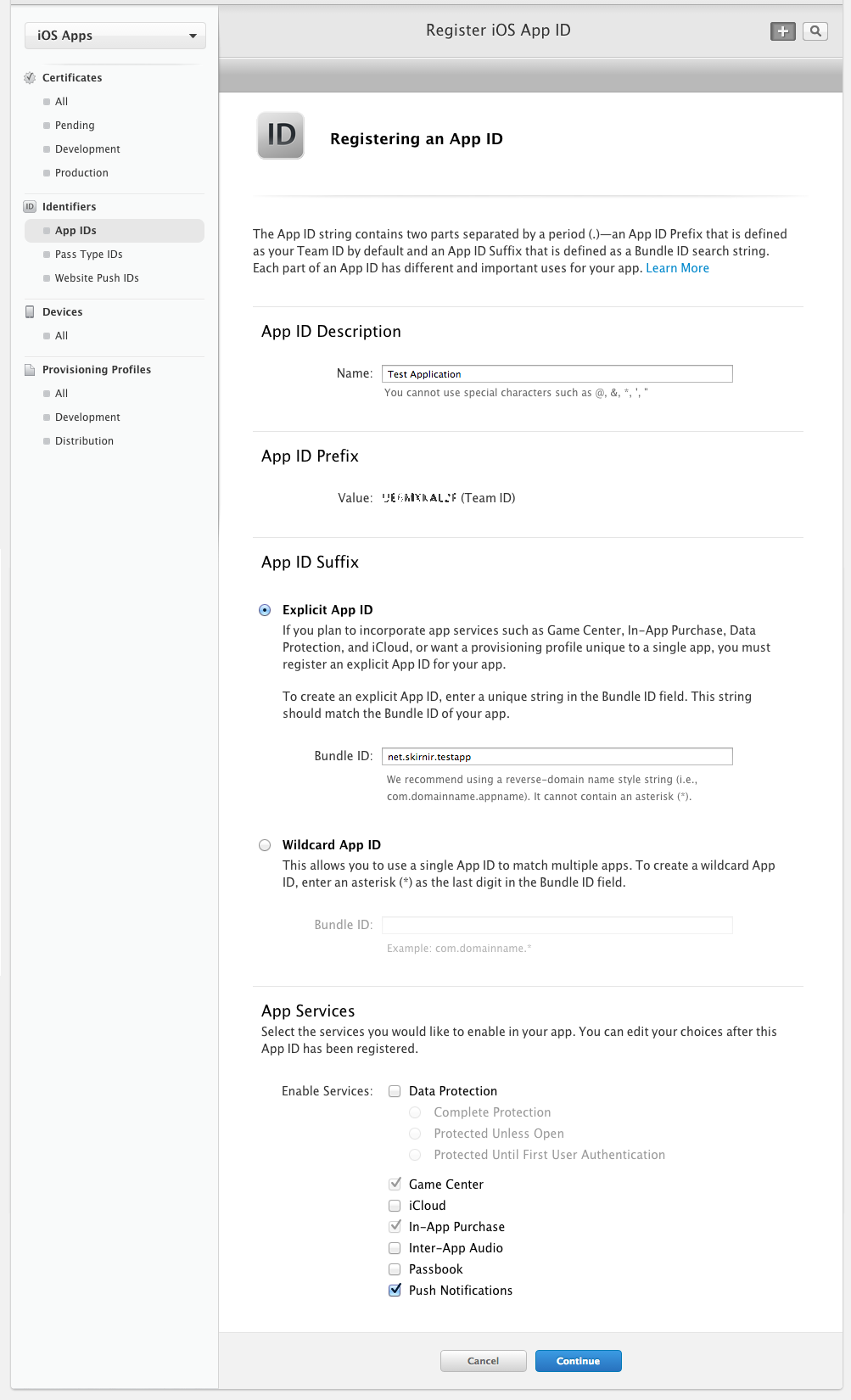Click the Provisioning Profiles document icon
Image resolution: width=851 pixels, height=1400 pixels.
pyautogui.click(x=30, y=370)
